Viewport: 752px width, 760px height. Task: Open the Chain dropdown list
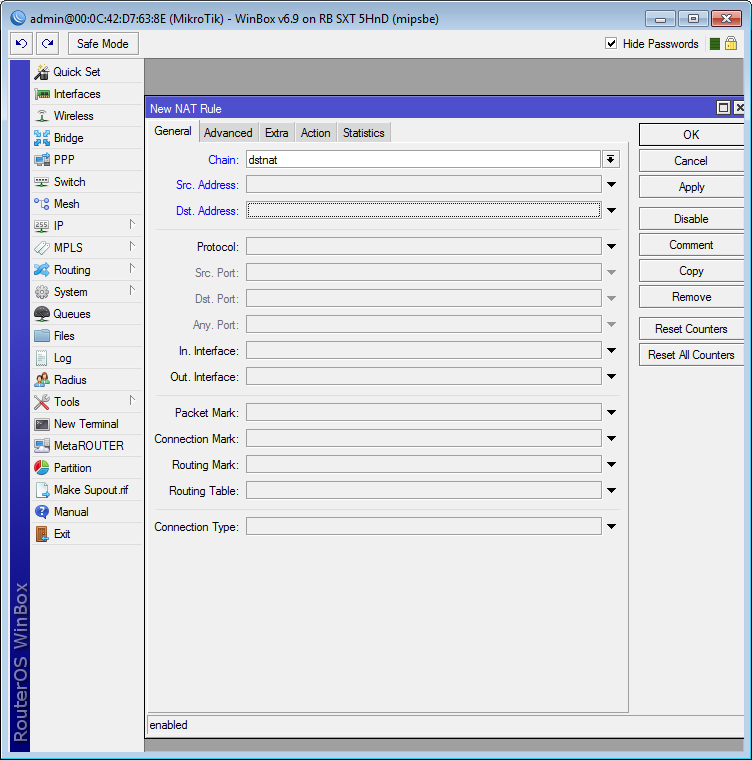click(x=611, y=159)
